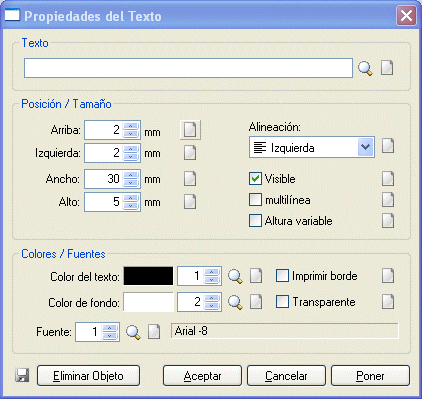Click the Arriba value field

pyautogui.click(x=104, y=130)
